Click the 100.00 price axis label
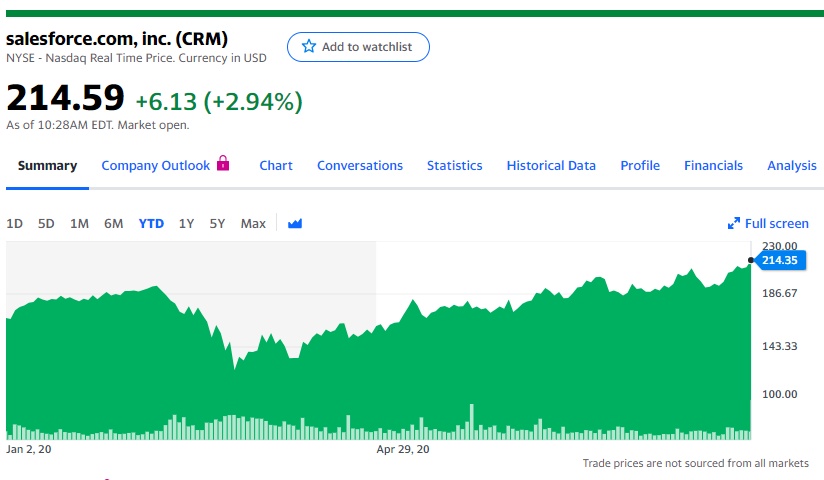824x480 pixels. coord(780,394)
